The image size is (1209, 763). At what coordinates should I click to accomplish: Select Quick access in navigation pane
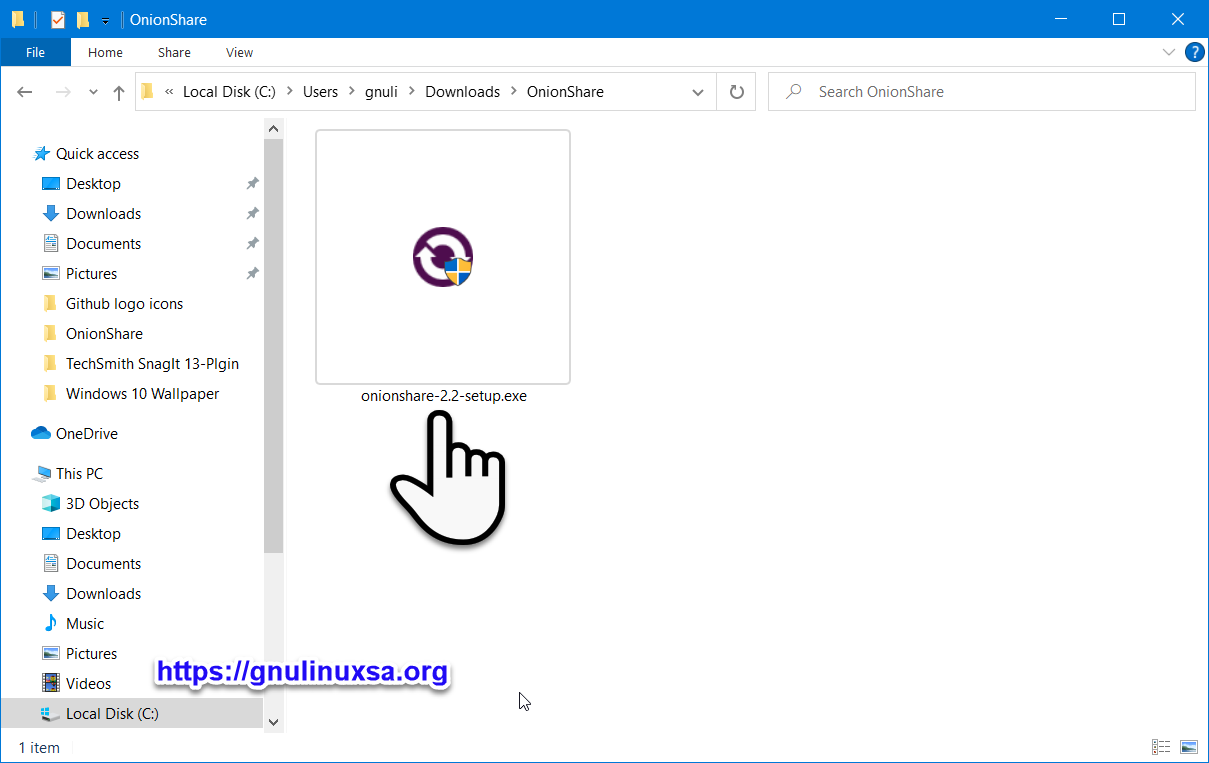97,154
